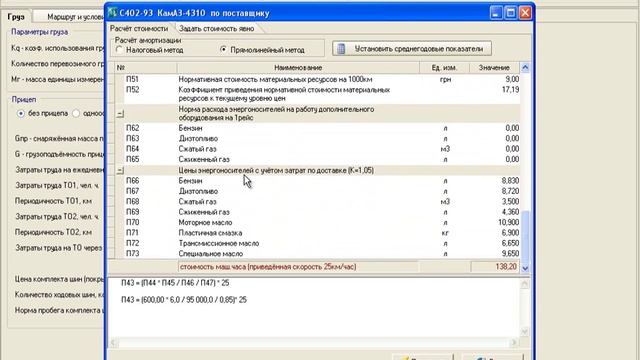Viewport: 640px width, 360px height.
Task: Click the total value 138,20
Action: point(506,267)
